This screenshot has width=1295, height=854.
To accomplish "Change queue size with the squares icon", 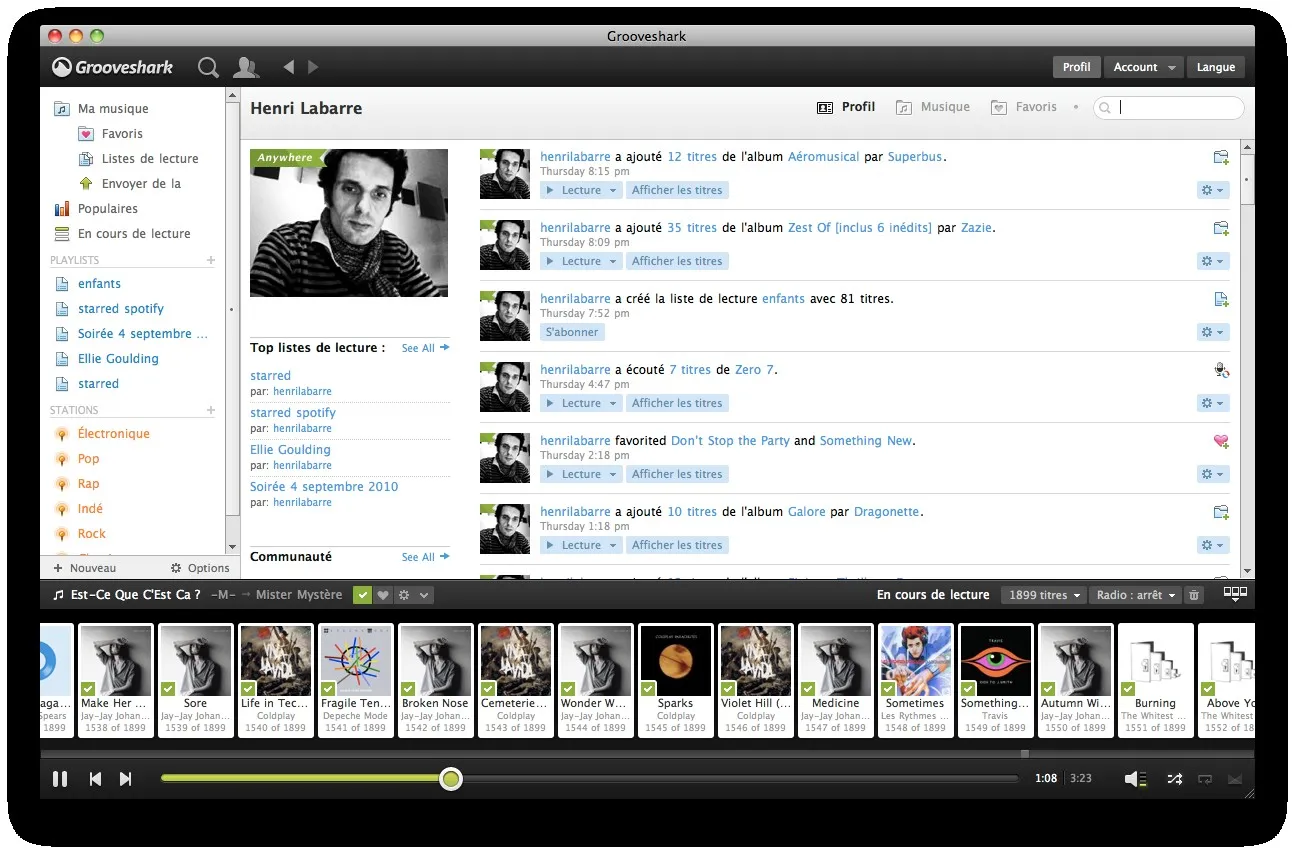I will click(x=1236, y=594).
